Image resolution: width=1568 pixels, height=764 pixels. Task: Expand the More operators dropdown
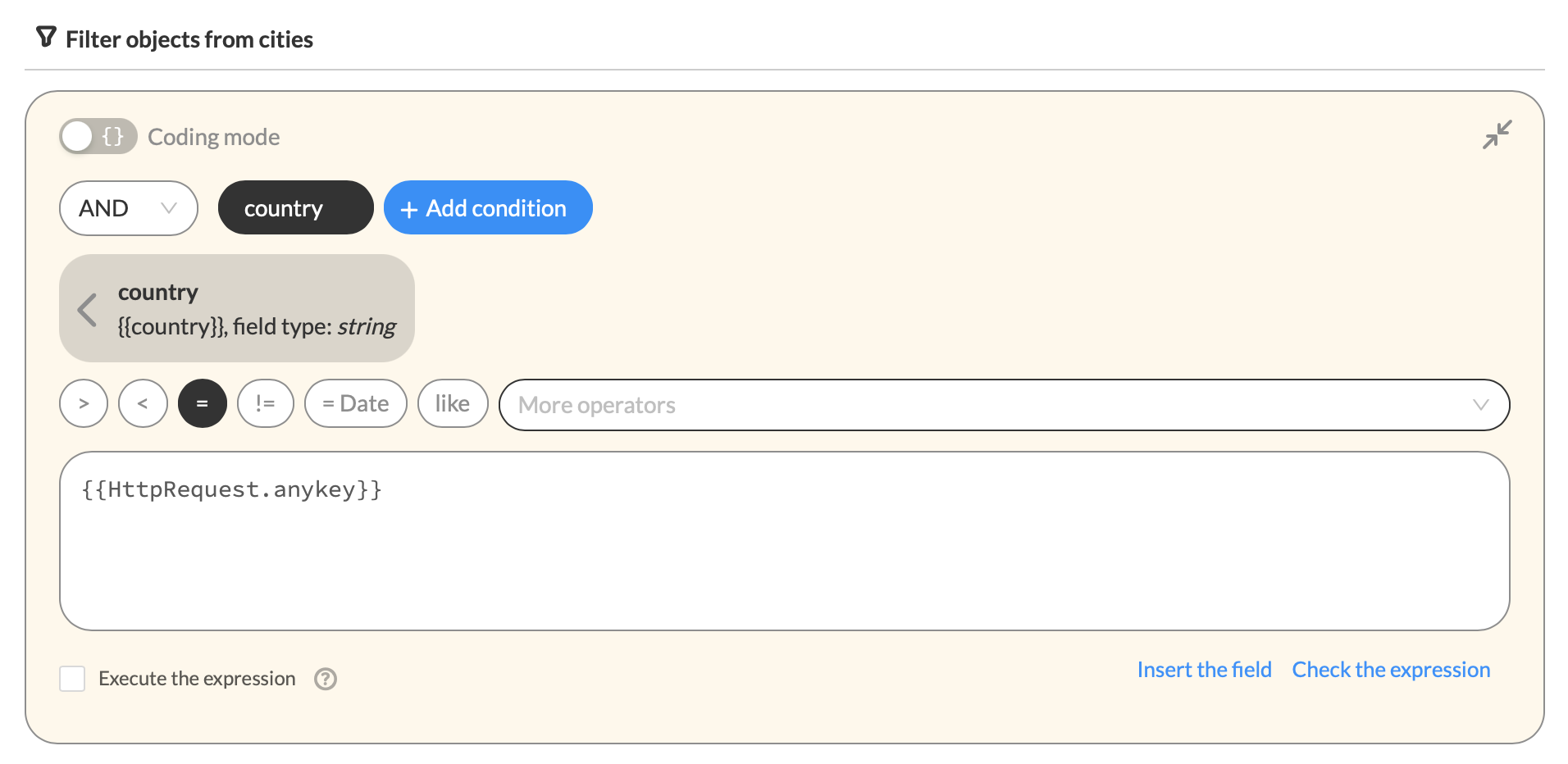pyautogui.click(x=1004, y=405)
